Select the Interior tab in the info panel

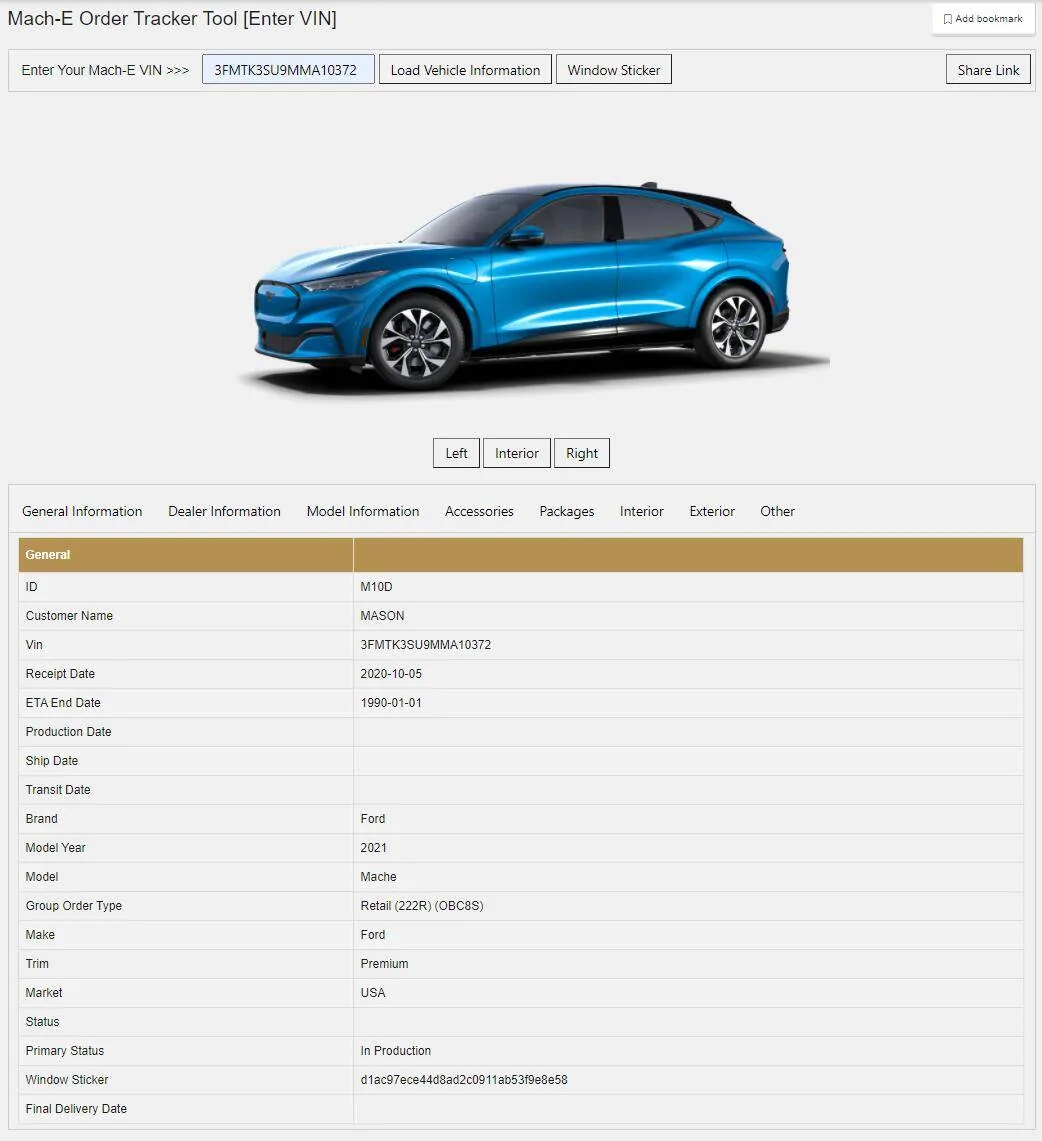pos(642,512)
